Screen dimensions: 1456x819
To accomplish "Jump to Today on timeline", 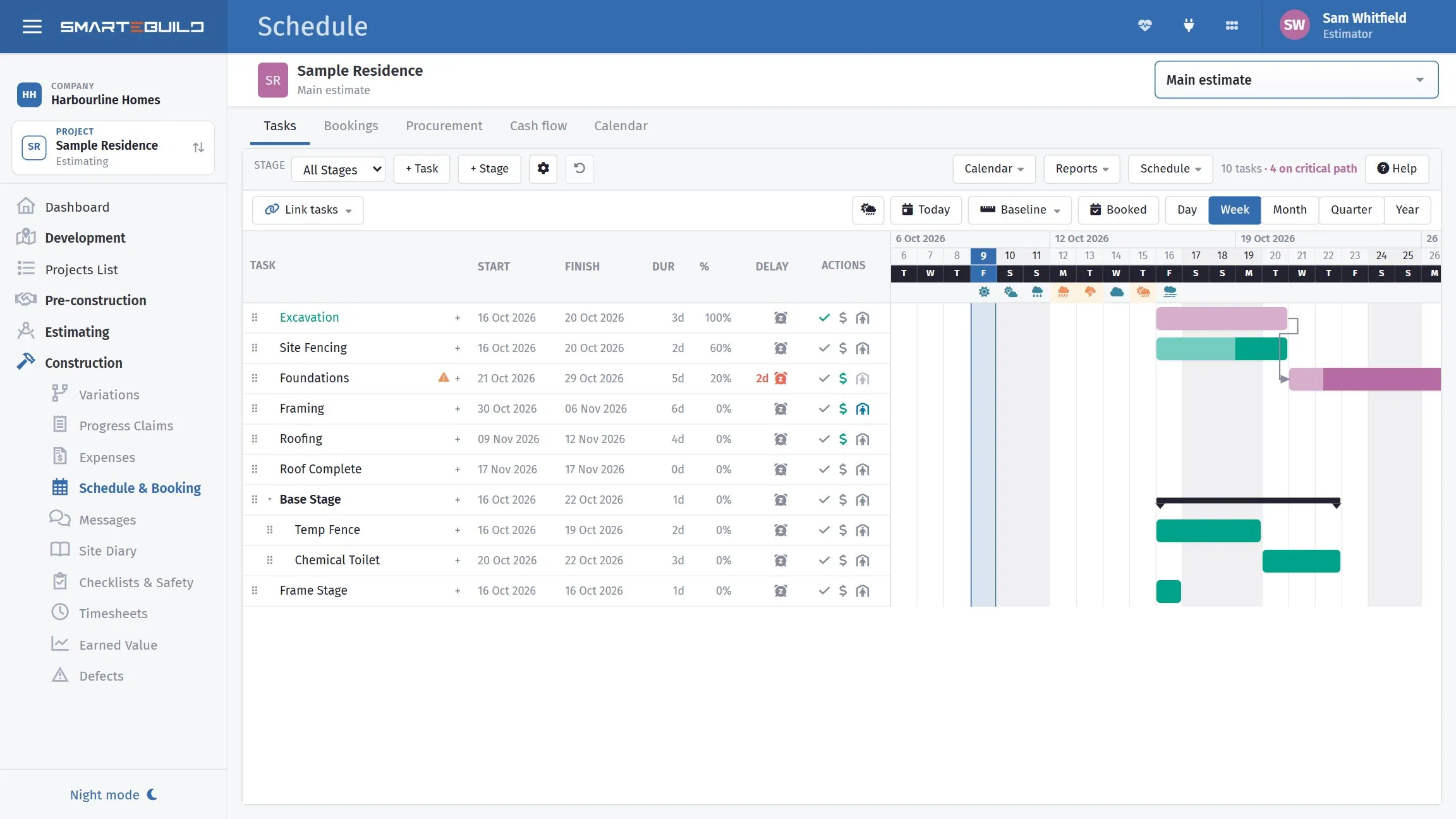I will click(926, 210).
